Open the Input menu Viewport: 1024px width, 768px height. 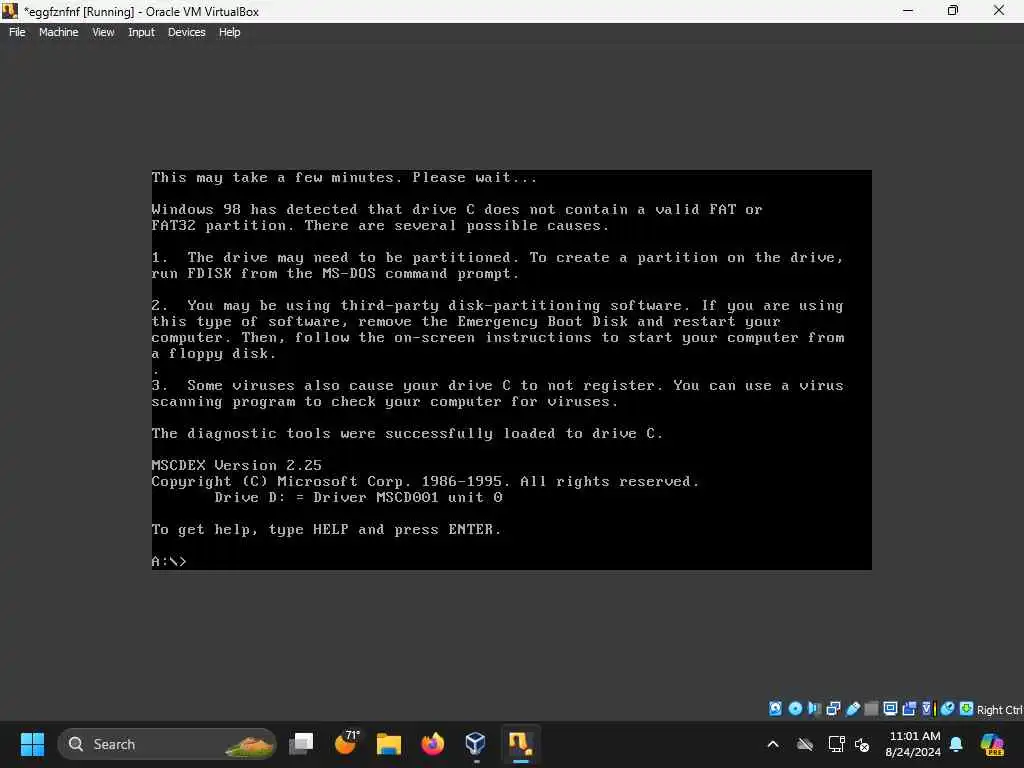pos(141,32)
